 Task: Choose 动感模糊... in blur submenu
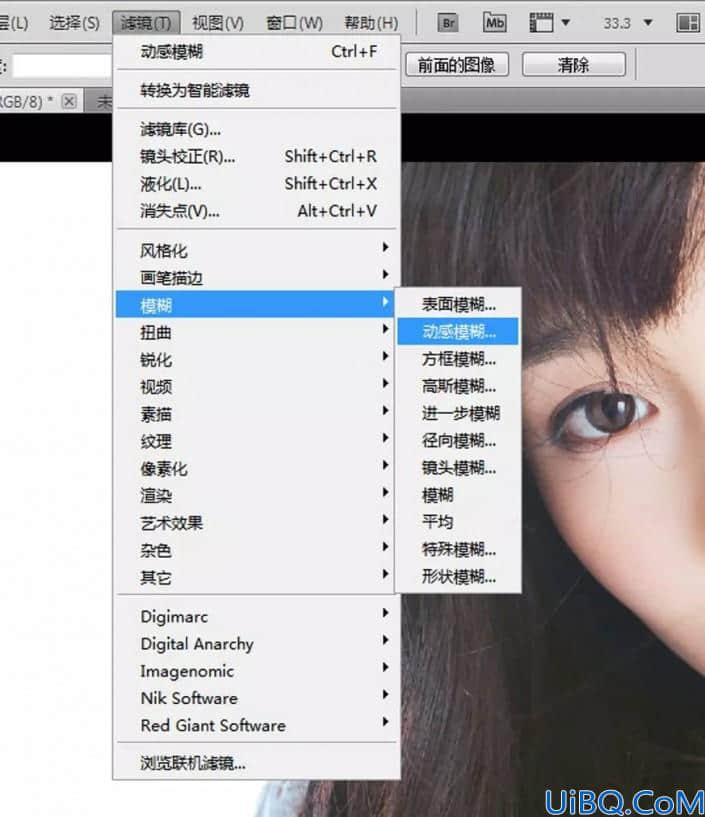[x=458, y=331]
